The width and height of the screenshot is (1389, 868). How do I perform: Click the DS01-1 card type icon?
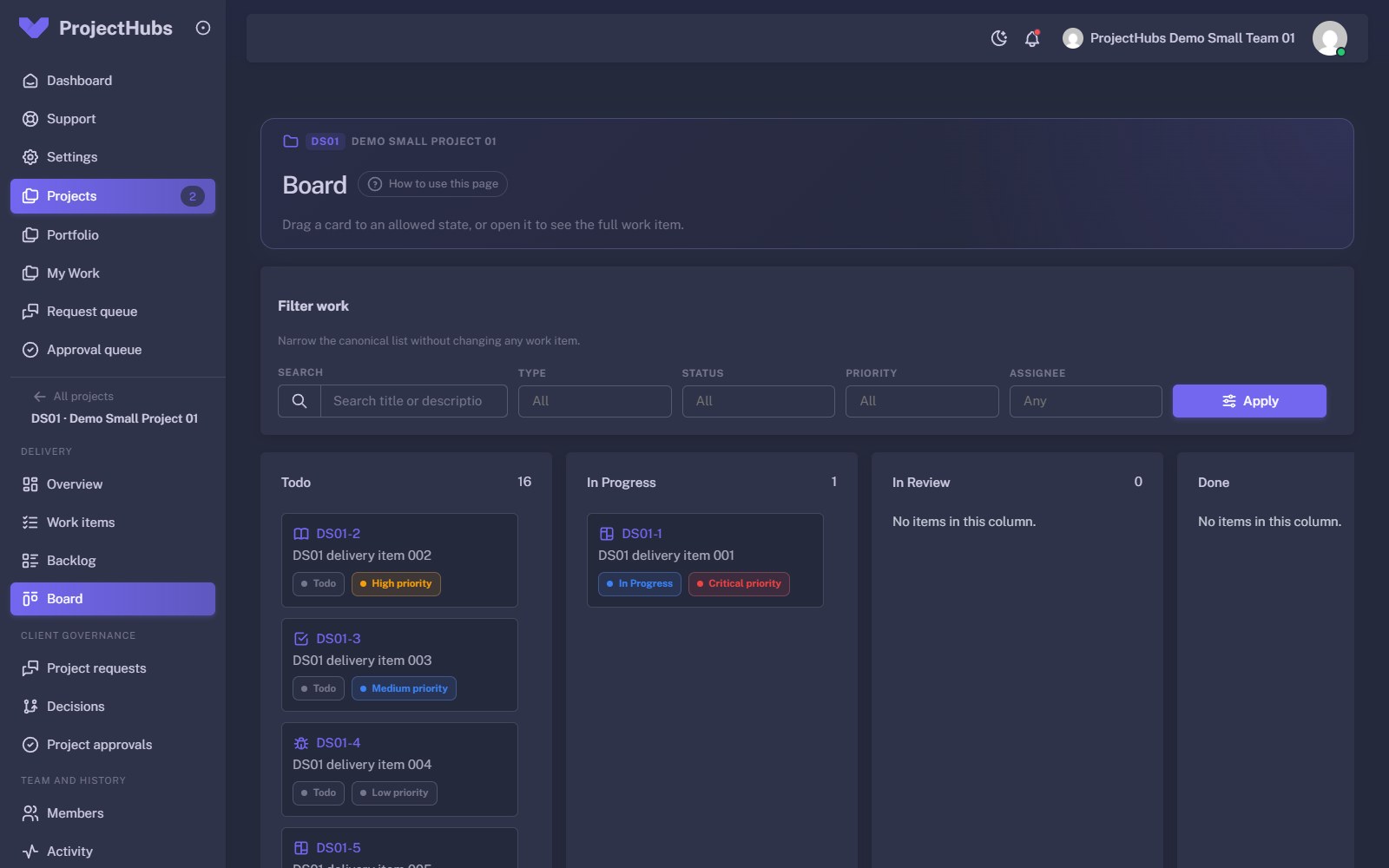click(x=607, y=534)
